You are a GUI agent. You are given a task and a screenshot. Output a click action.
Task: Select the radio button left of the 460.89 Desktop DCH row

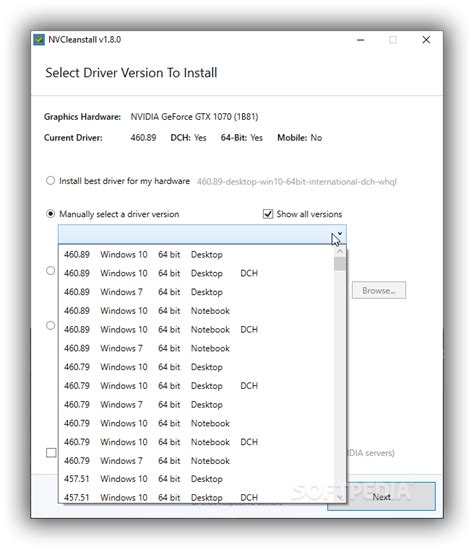tap(50, 271)
